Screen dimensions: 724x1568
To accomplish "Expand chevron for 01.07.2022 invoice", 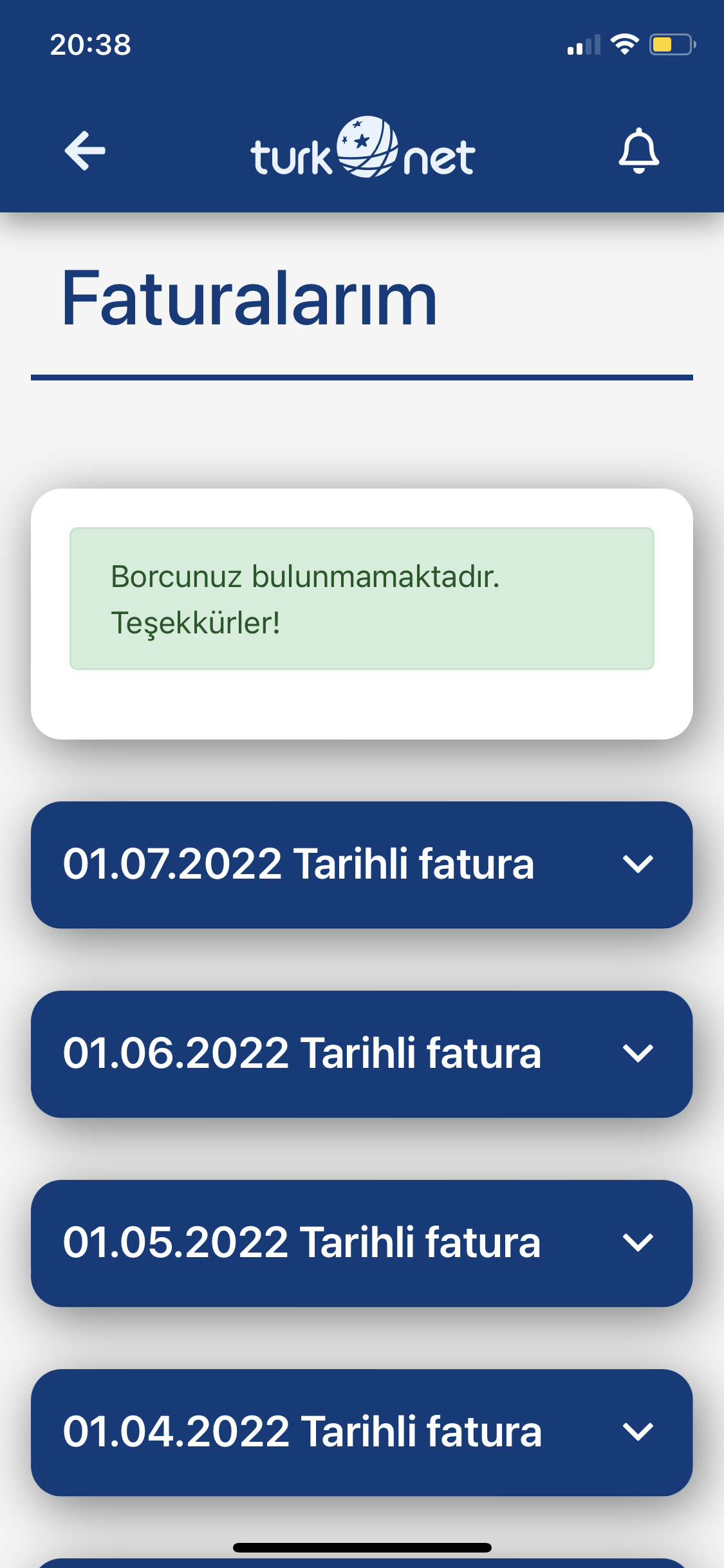I will click(x=638, y=864).
